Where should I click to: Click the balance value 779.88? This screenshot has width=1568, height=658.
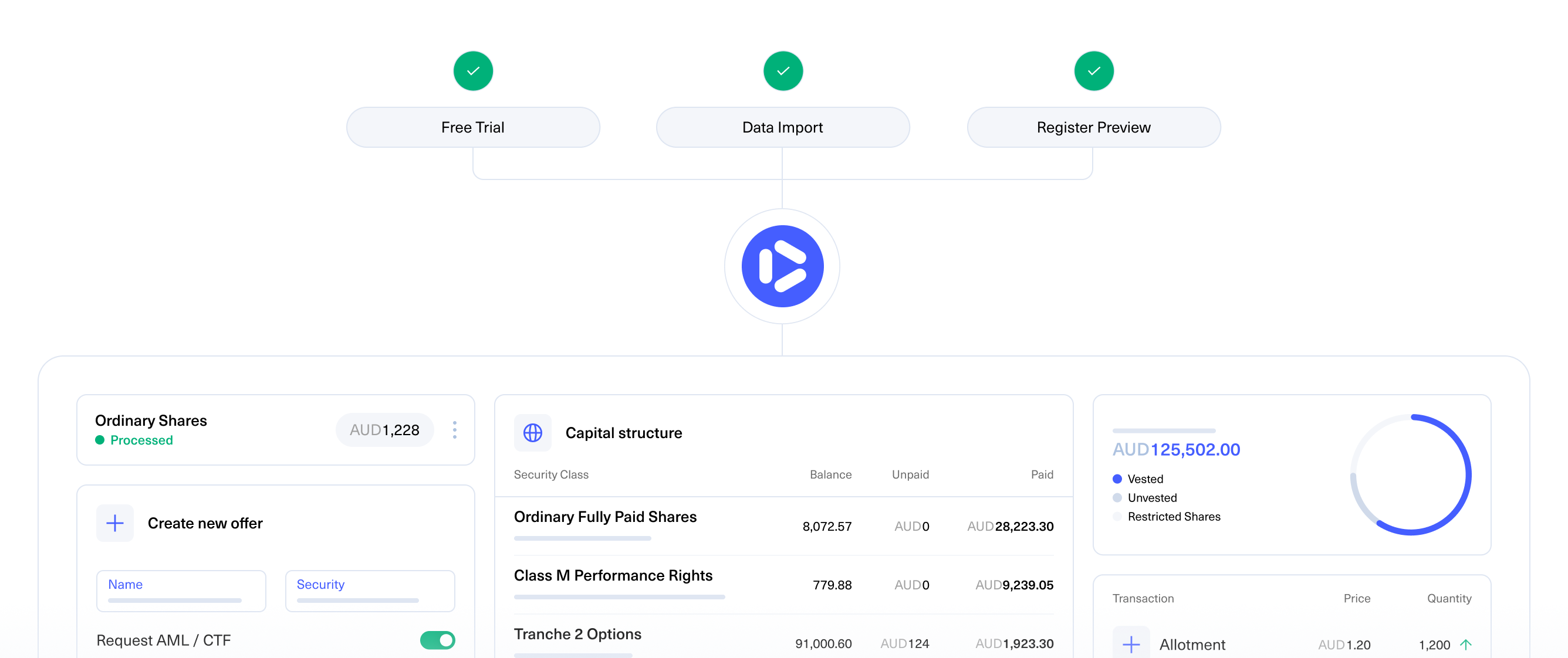click(832, 585)
